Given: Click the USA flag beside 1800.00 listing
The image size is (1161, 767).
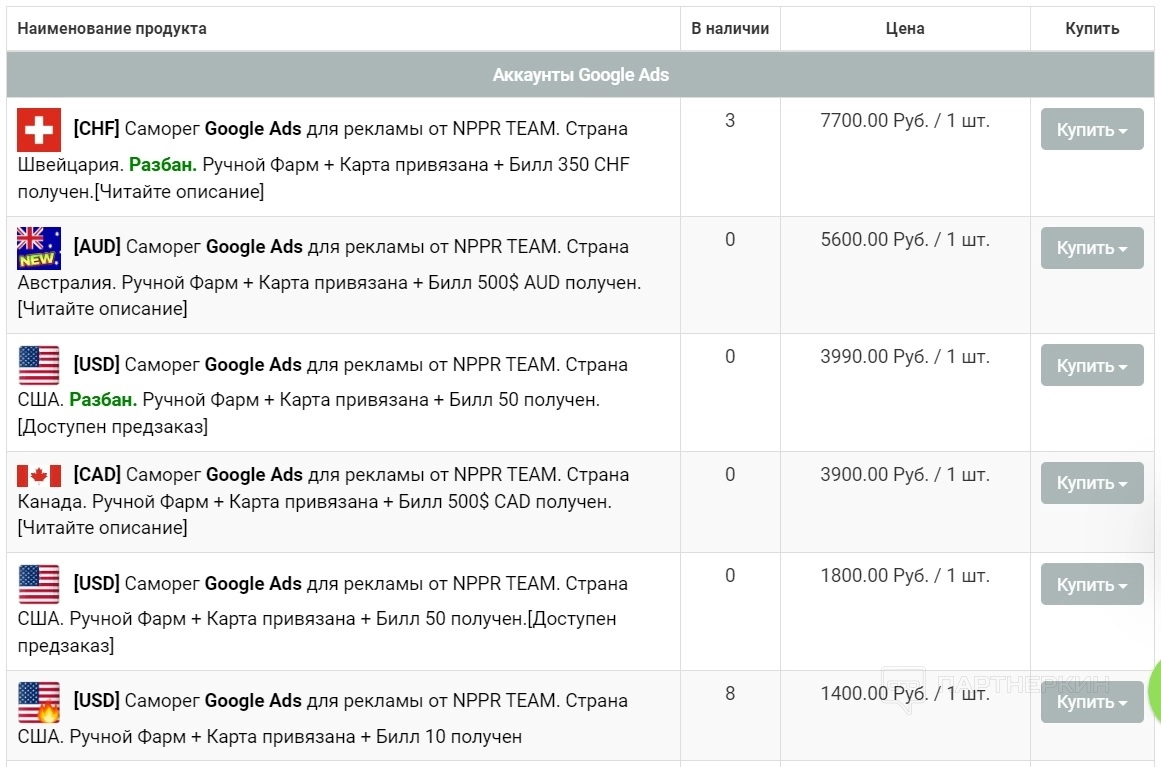Looking at the screenshot, I should (39, 584).
